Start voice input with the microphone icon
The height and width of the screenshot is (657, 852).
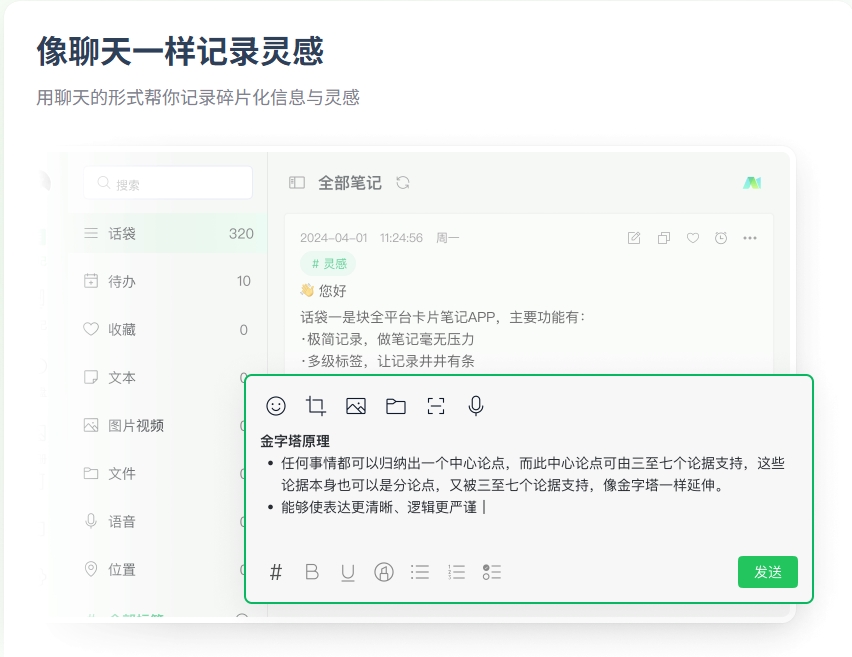476,406
